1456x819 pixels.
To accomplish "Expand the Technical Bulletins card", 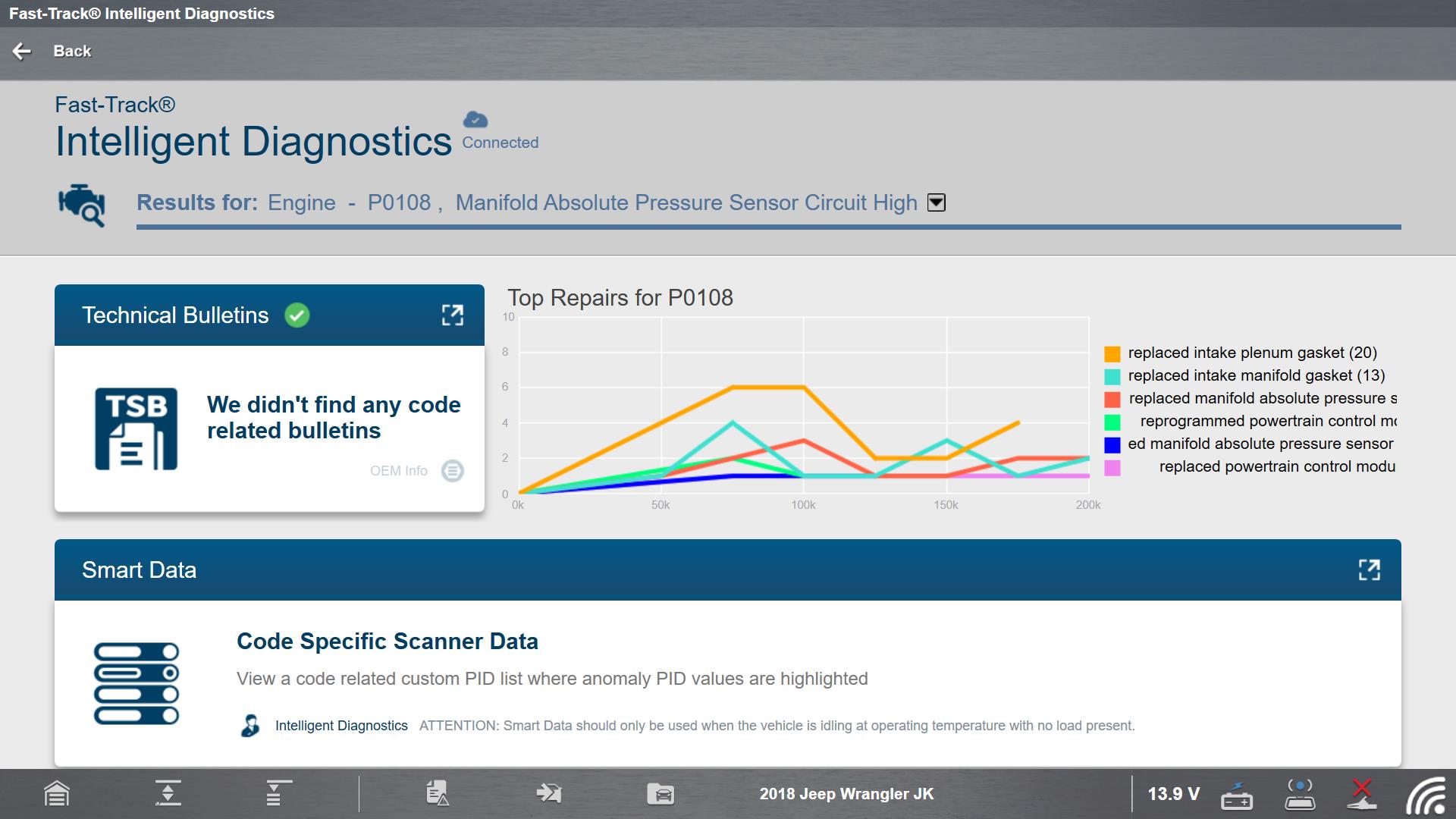I will pos(453,315).
